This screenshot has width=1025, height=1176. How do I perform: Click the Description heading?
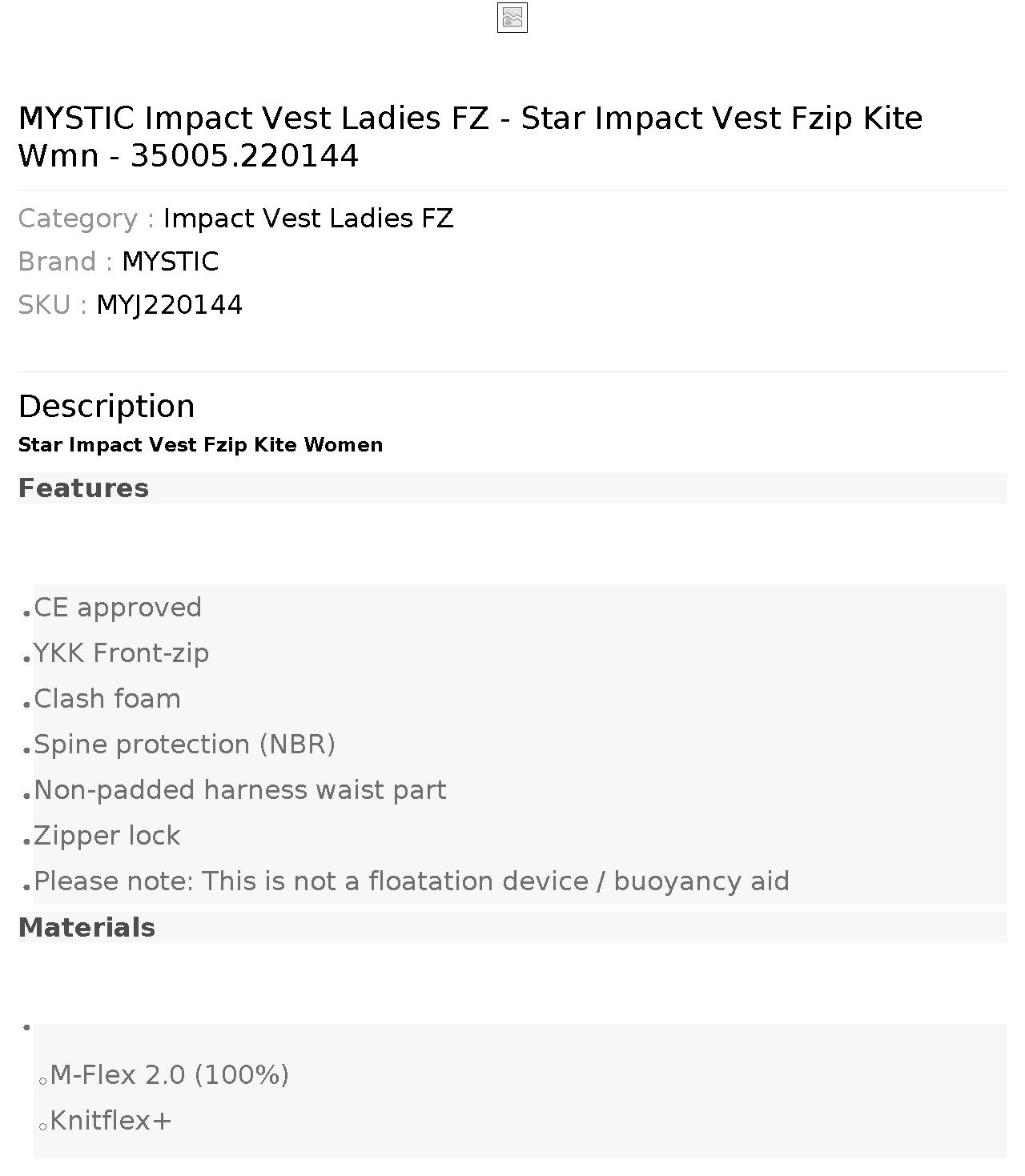point(107,406)
